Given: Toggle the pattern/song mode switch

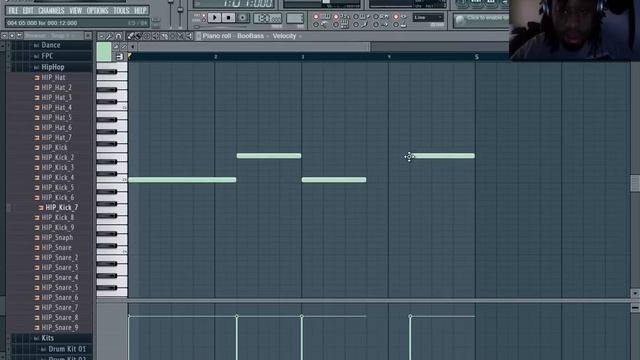Looking at the screenshot, I should pos(203,18).
